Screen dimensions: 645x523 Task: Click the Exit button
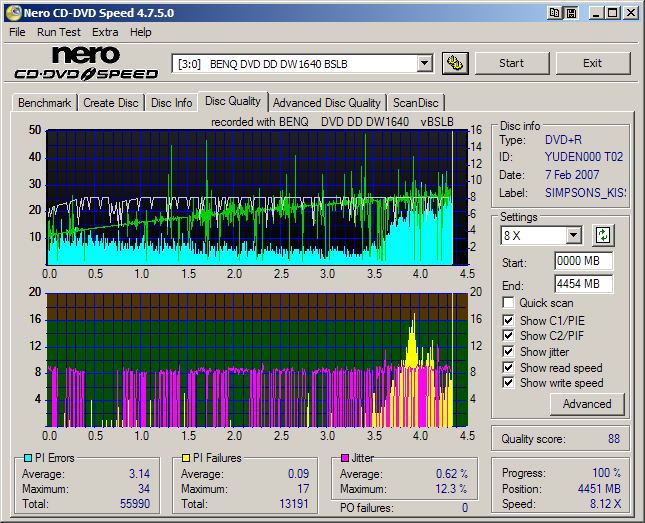pyautogui.click(x=592, y=63)
